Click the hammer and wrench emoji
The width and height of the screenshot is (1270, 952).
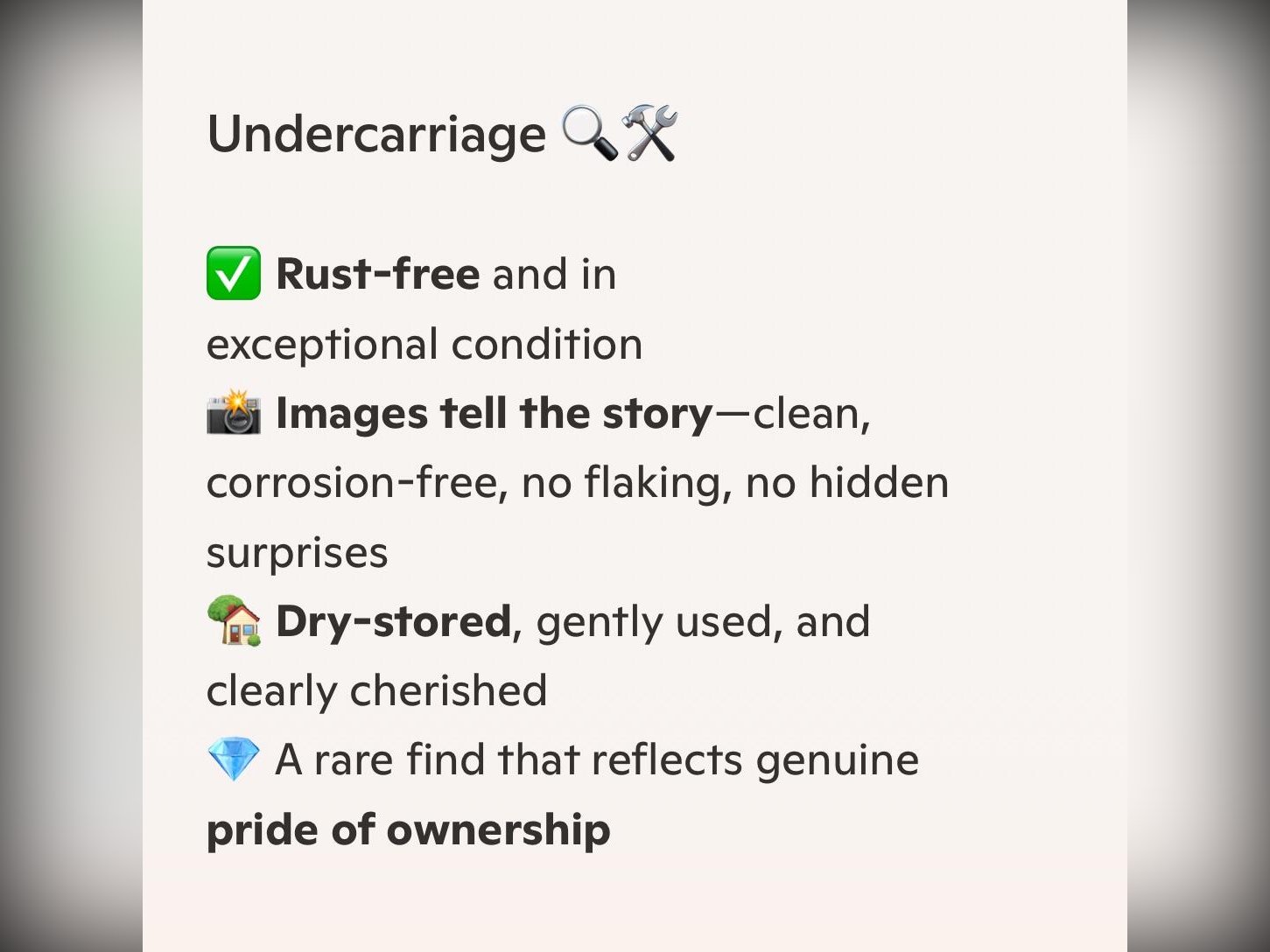[x=649, y=133]
